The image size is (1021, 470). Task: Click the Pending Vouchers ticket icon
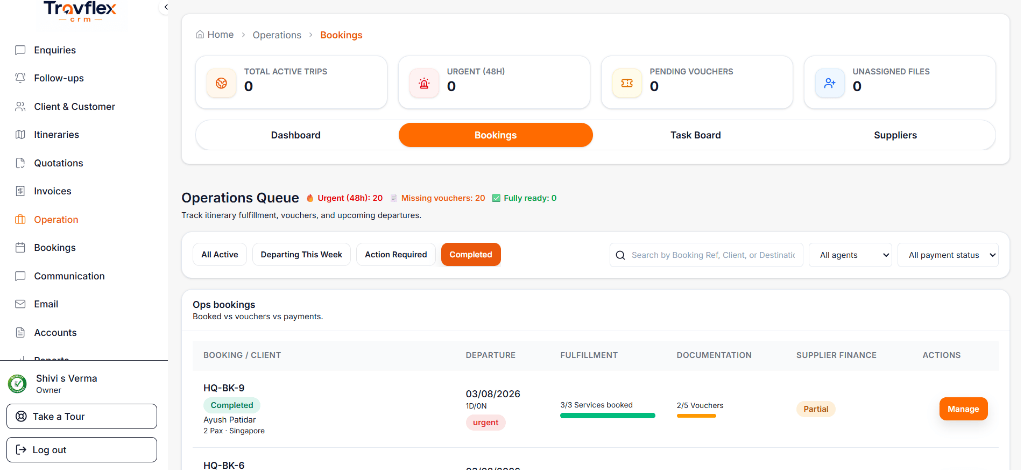pyautogui.click(x=627, y=83)
